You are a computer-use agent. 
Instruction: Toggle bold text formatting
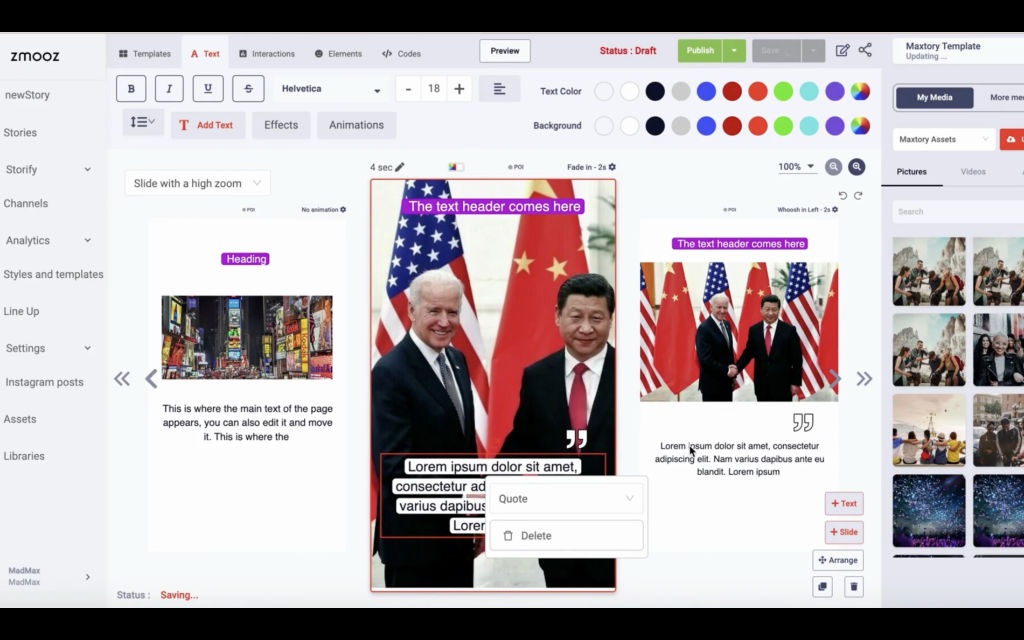(131, 89)
